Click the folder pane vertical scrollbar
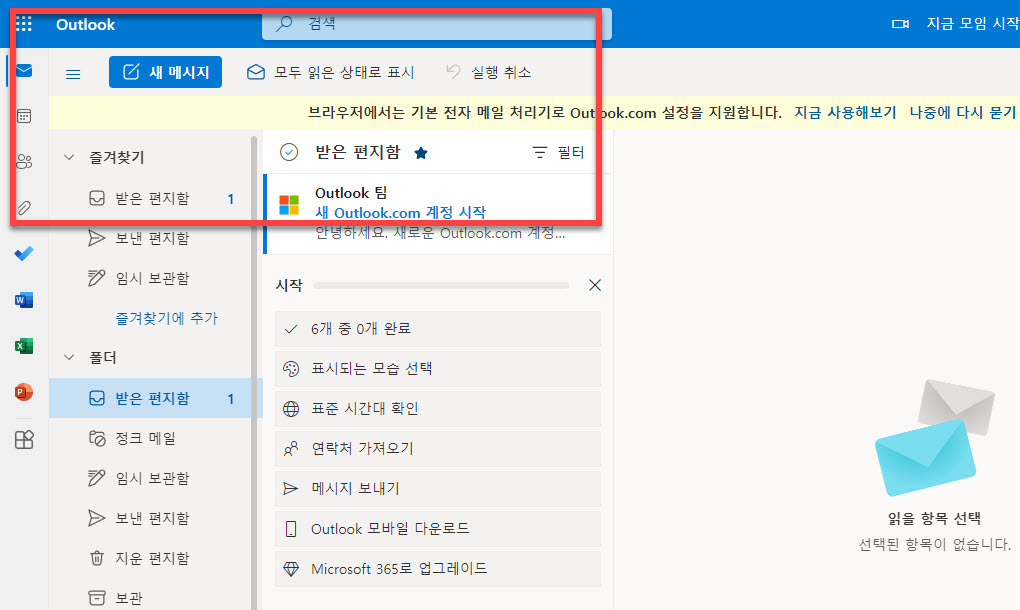 pos(254,373)
